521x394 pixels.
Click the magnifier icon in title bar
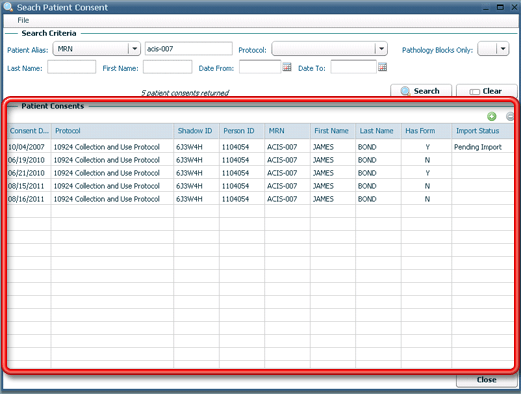[x=8, y=7]
